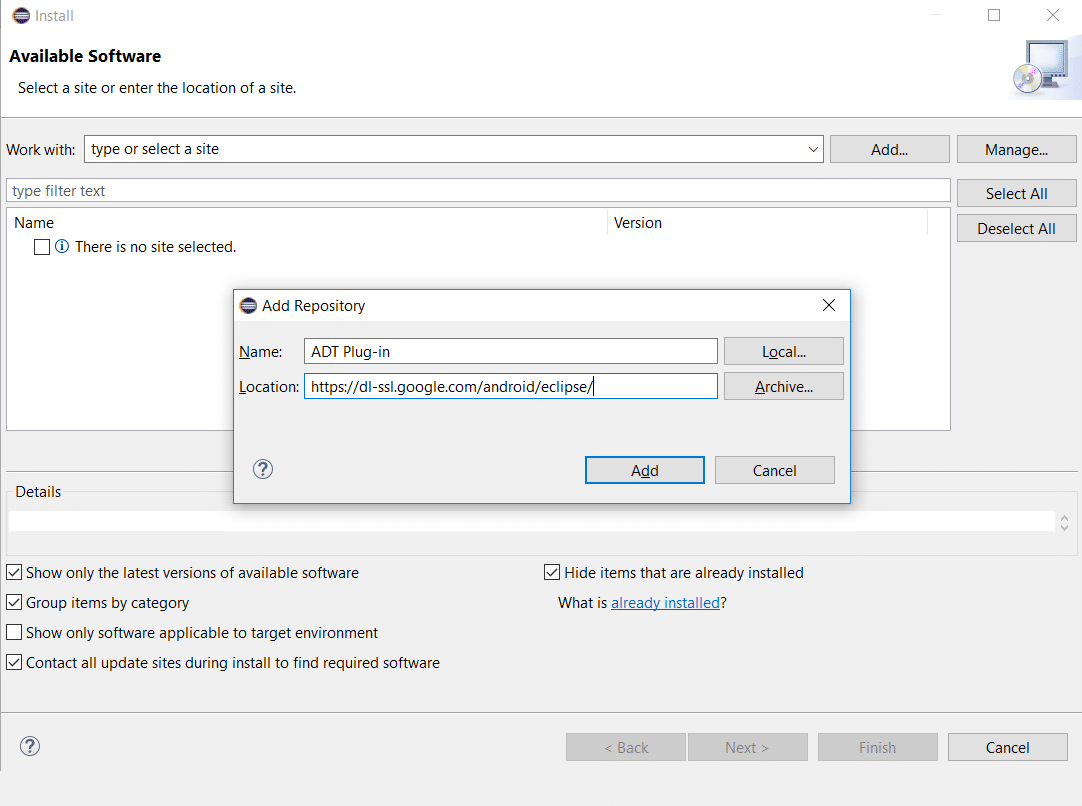
Task: Click the Archive... button
Action: [x=783, y=387]
